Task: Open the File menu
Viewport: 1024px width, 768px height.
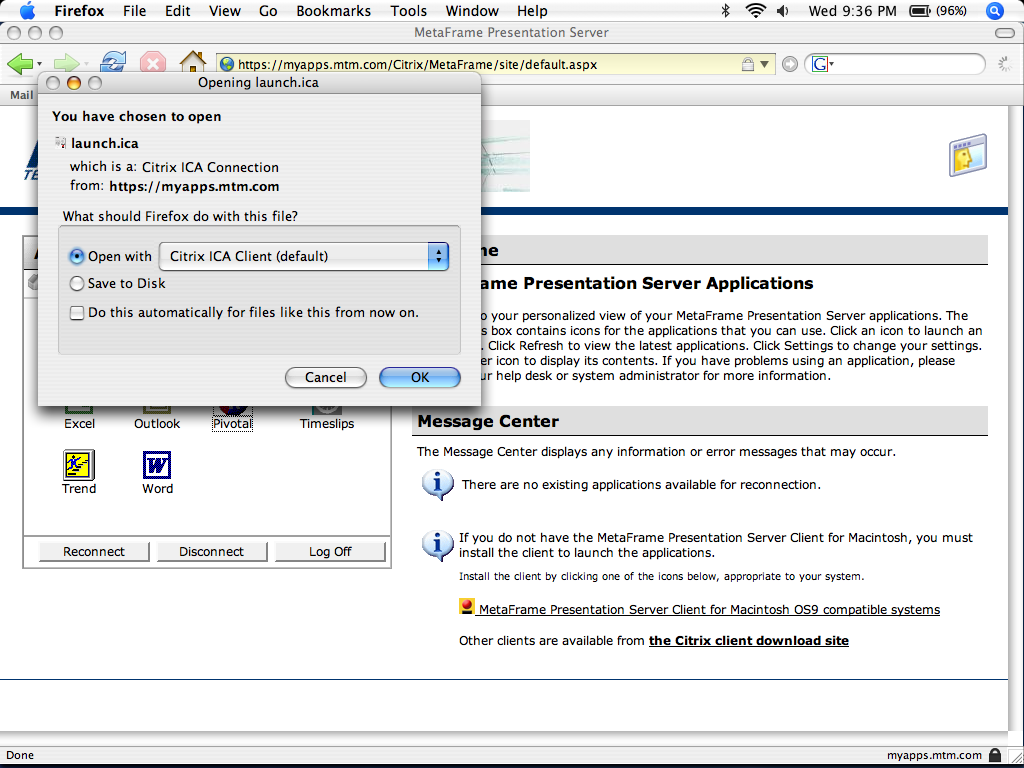Action: pyautogui.click(x=135, y=10)
